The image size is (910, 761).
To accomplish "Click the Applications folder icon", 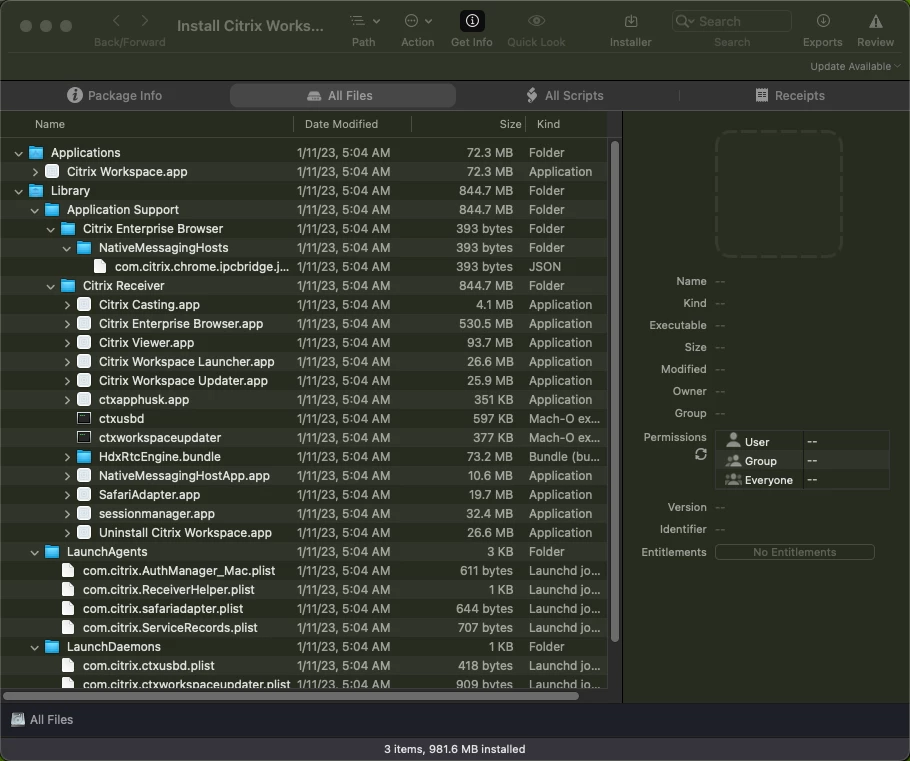I will click(x=36, y=153).
